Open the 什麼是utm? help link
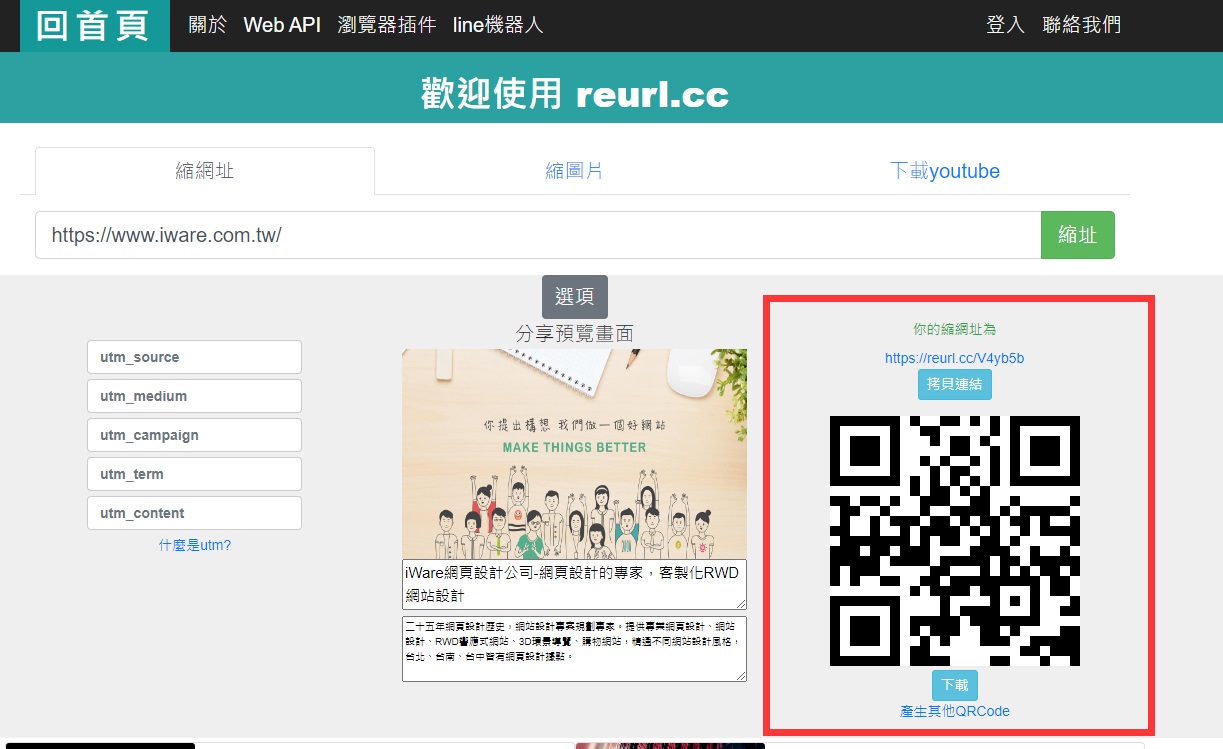Image resolution: width=1223 pixels, height=749 pixels. 194,545
